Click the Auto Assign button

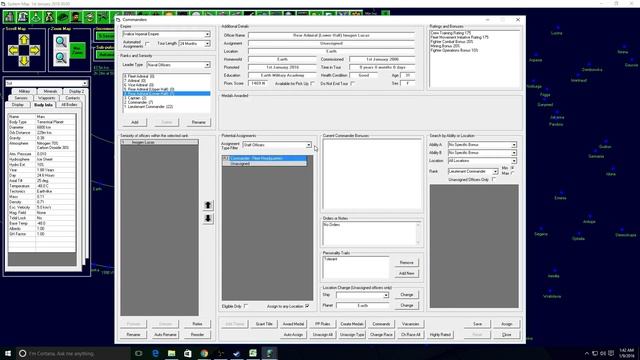(293, 335)
